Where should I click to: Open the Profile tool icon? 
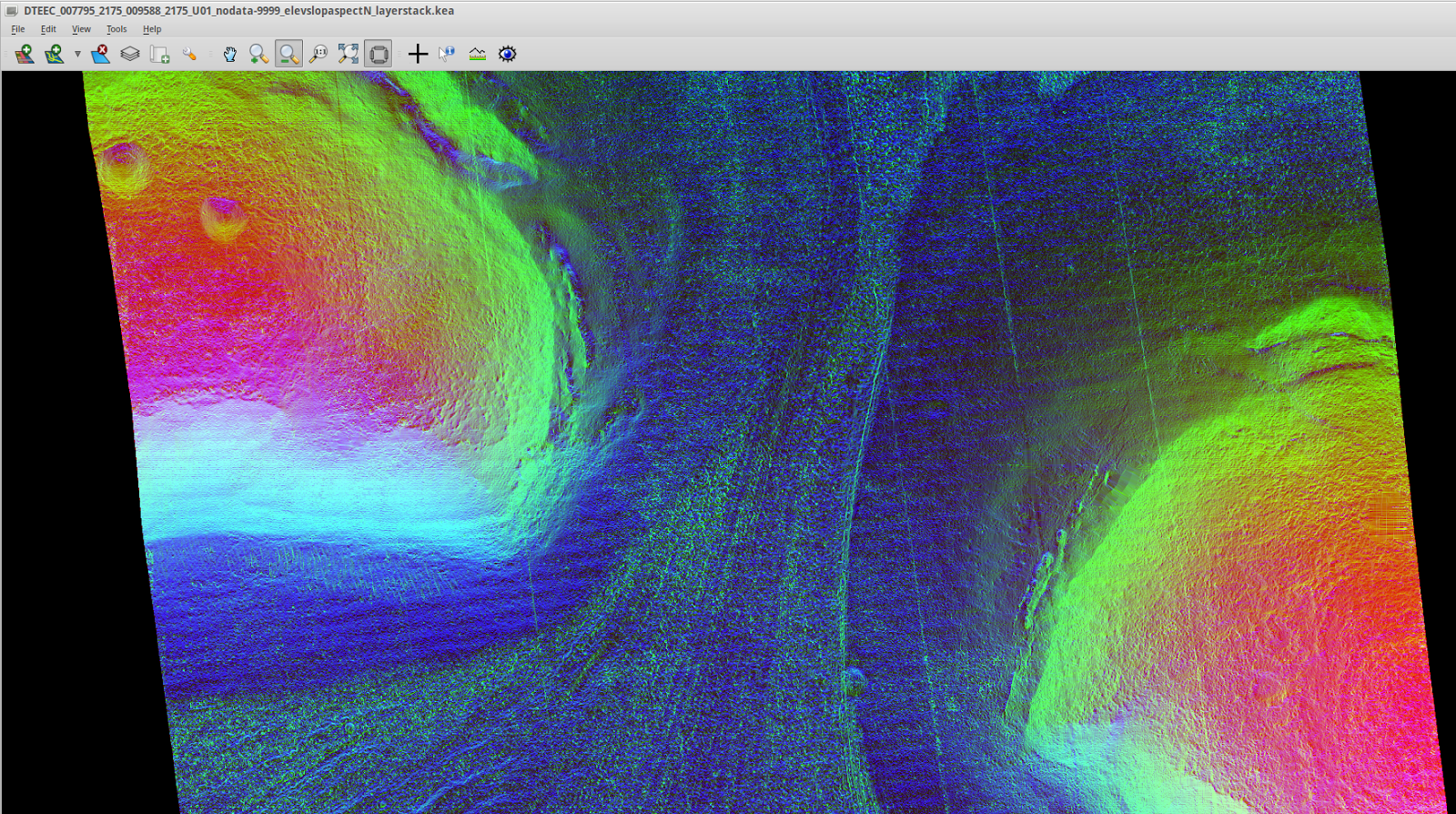(477, 55)
